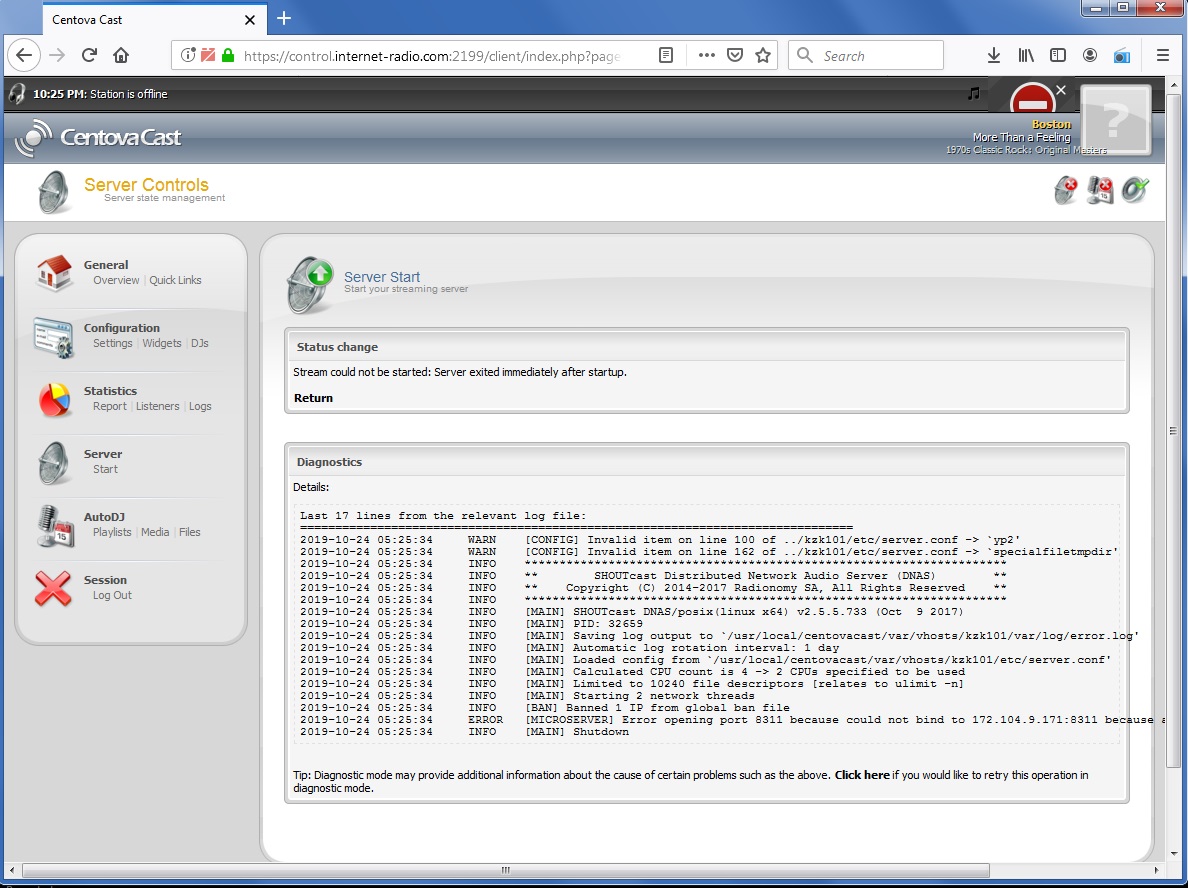Image resolution: width=1188 pixels, height=888 pixels.
Task: Click the server offline status icon
Action: click(1066, 190)
